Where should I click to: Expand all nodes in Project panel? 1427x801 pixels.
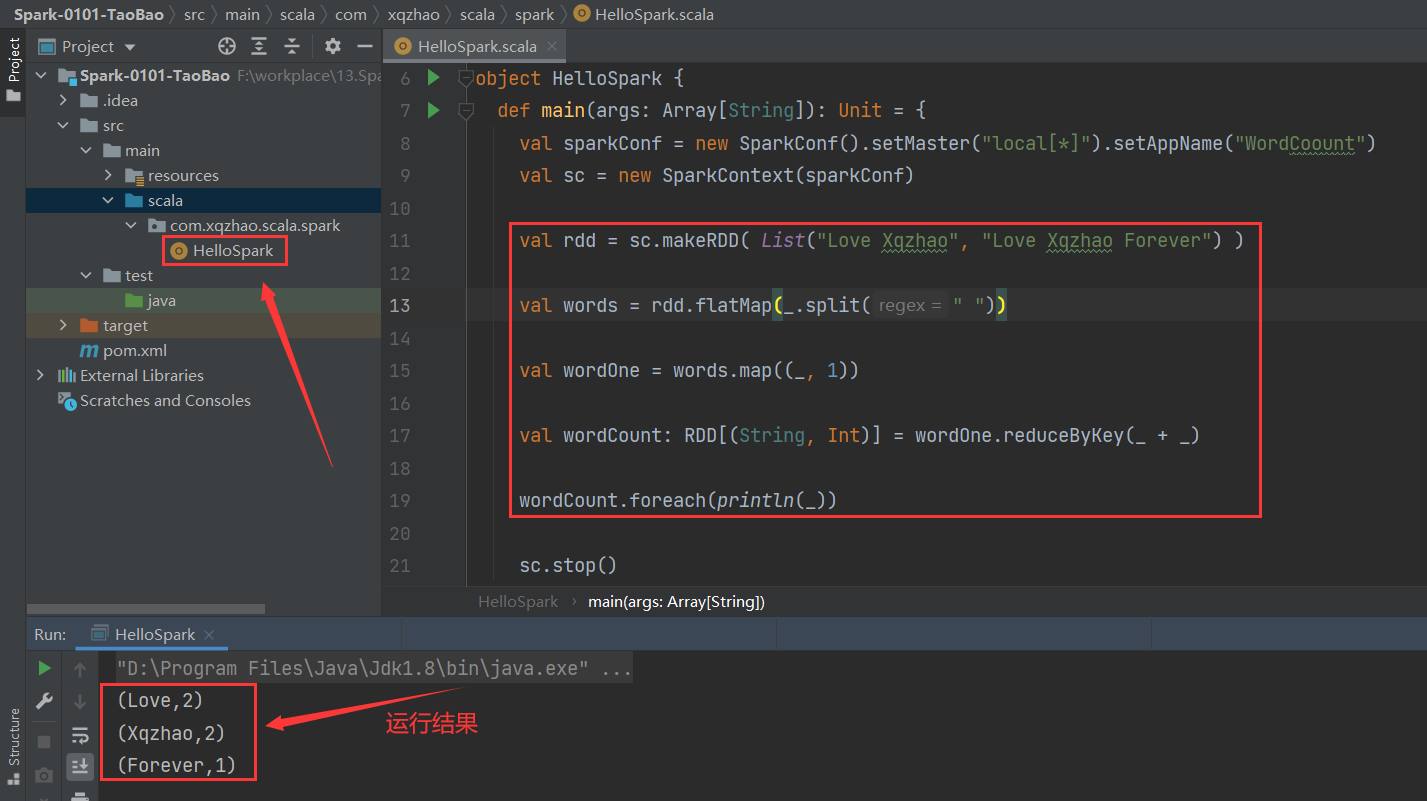tap(259, 46)
